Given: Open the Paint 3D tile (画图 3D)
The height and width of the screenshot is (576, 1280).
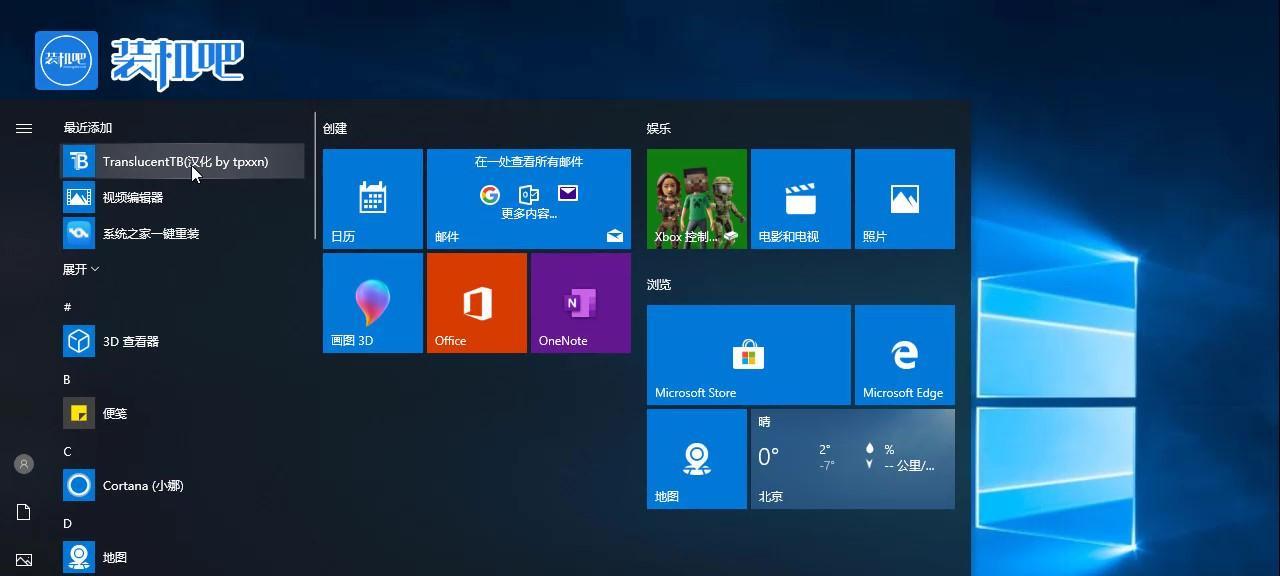Looking at the screenshot, I should coord(373,303).
